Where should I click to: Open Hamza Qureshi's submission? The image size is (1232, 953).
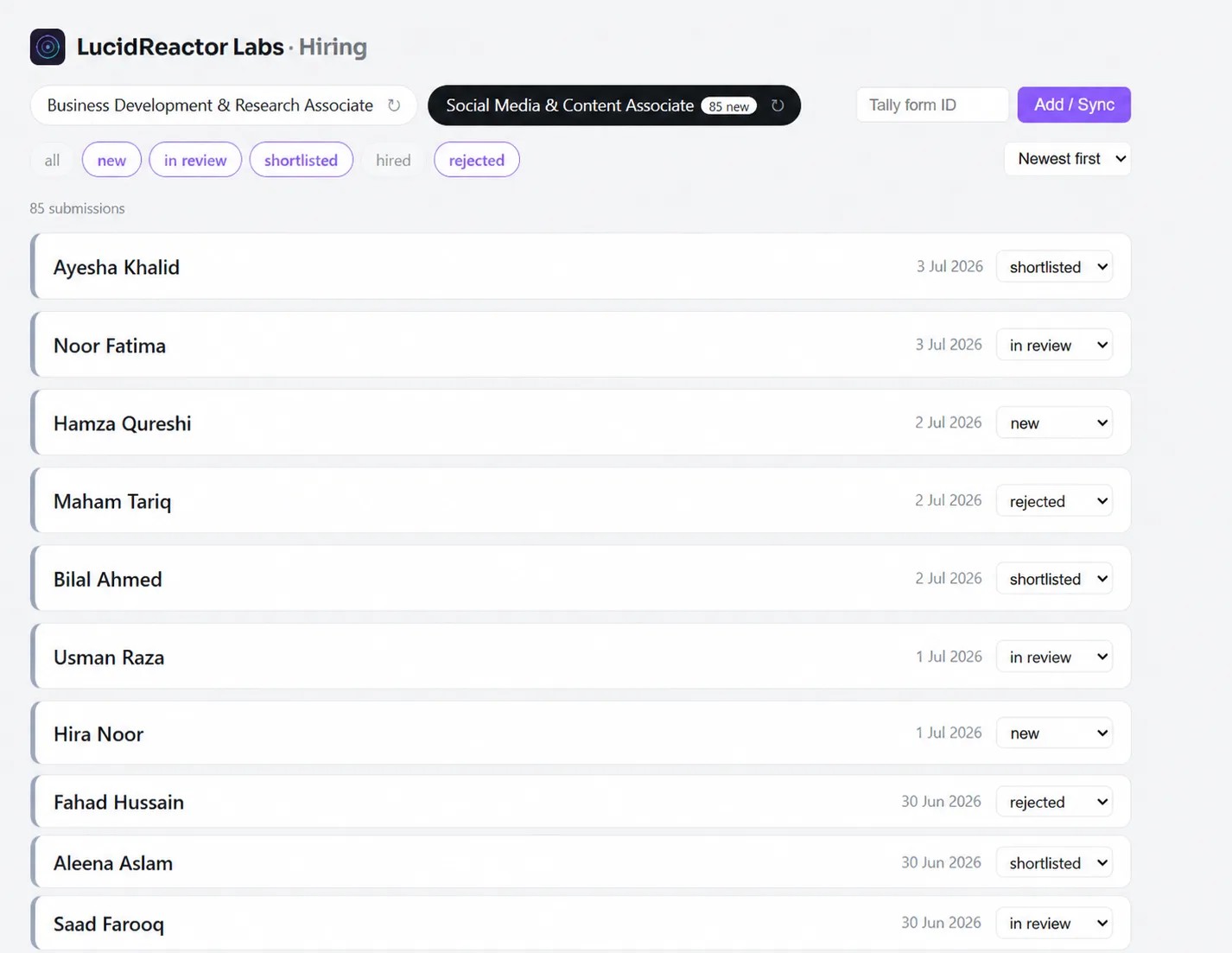[581, 422]
